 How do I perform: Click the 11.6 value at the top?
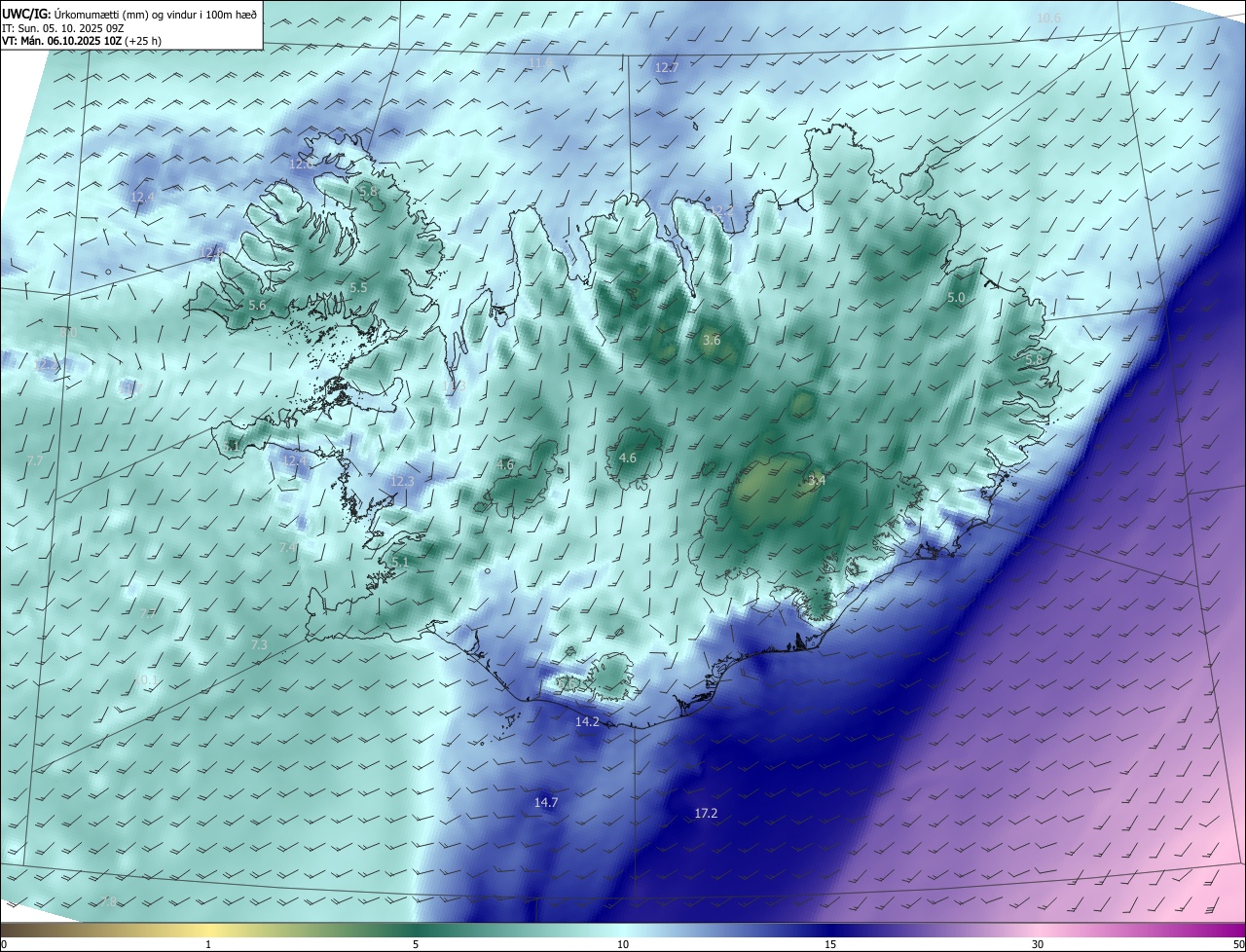pos(540,63)
